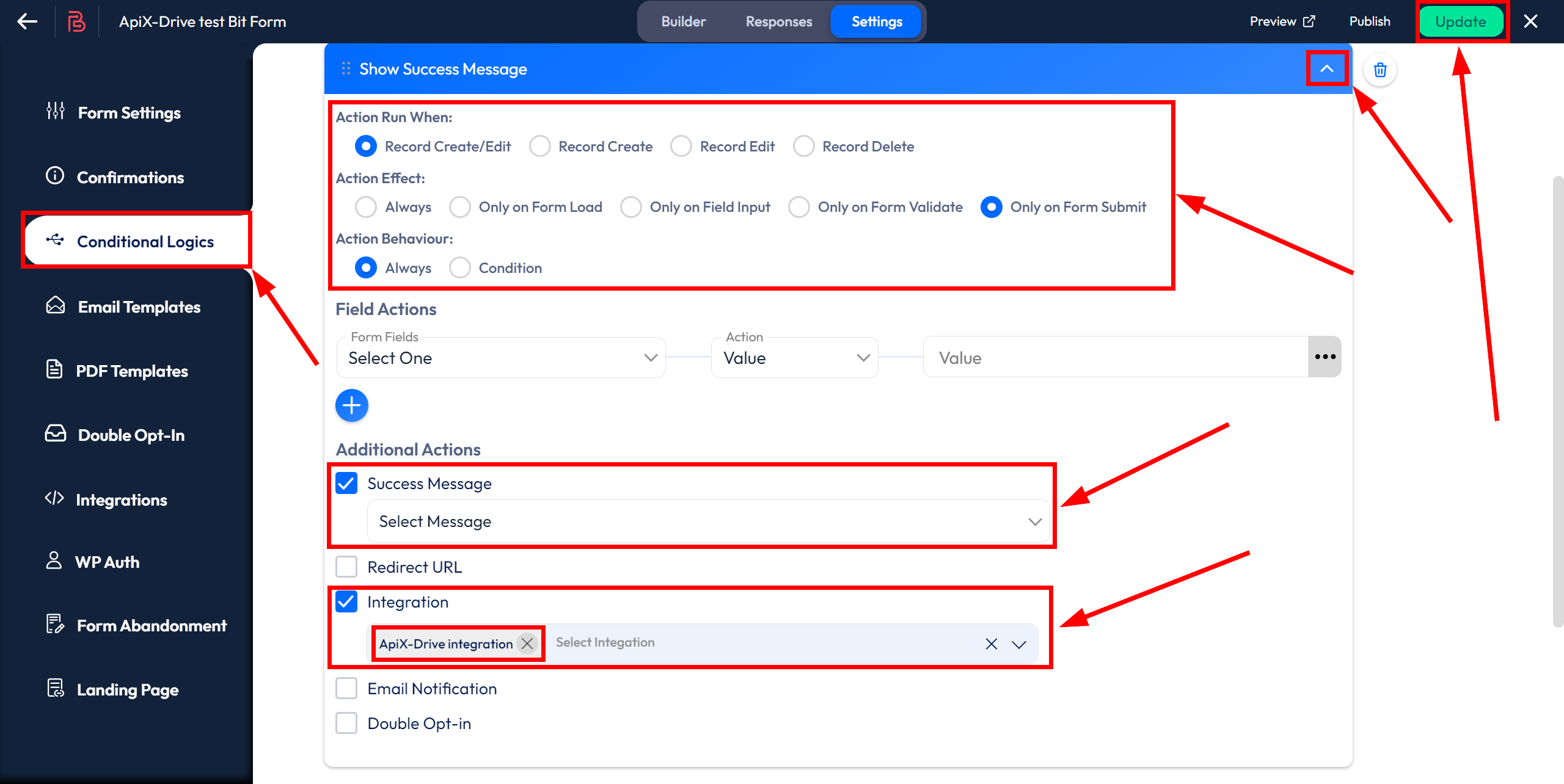Enable the Redirect URL checkbox

click(346, 567)
